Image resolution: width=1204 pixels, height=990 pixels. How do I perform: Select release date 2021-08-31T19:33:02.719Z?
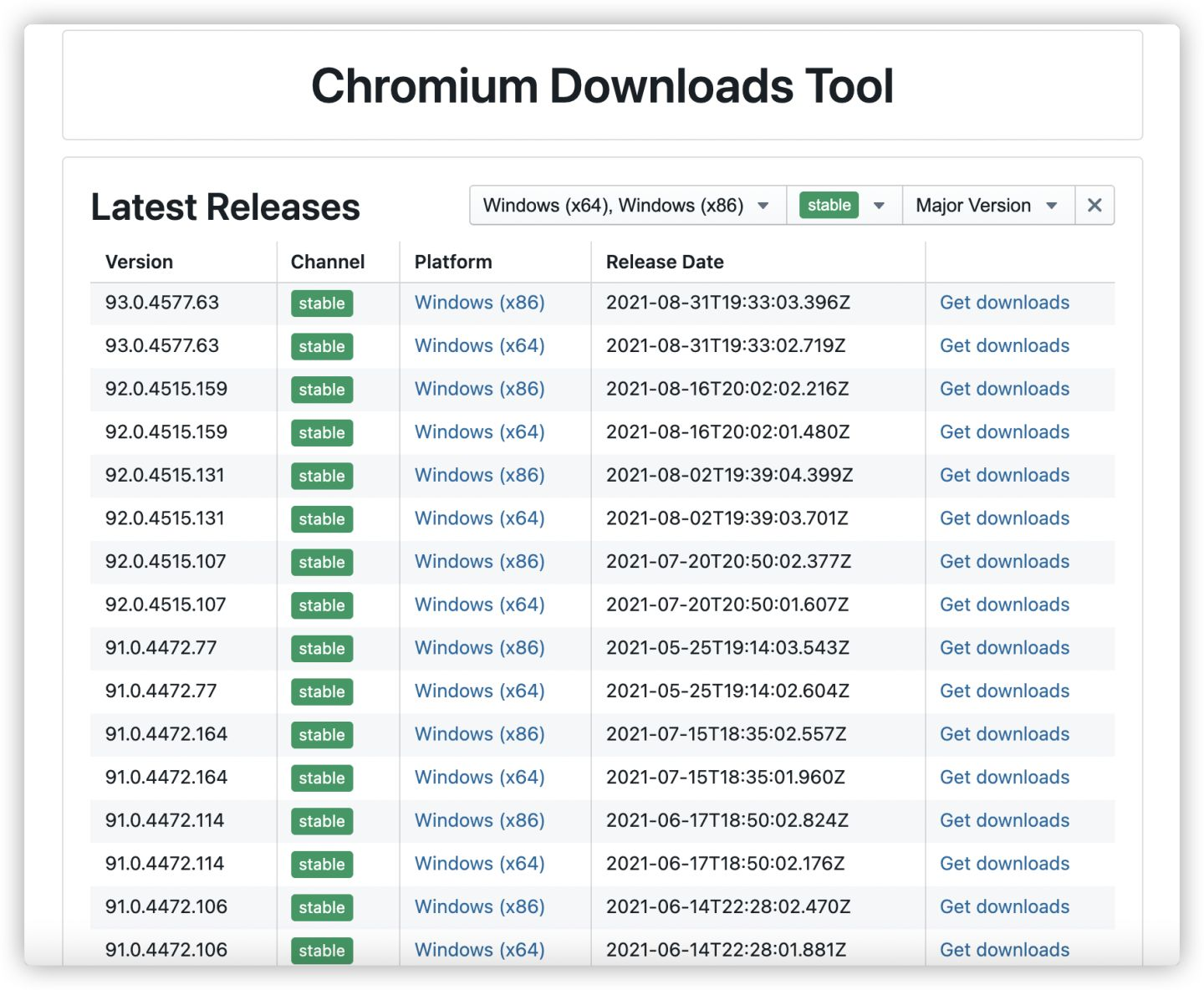pos(726,346)
